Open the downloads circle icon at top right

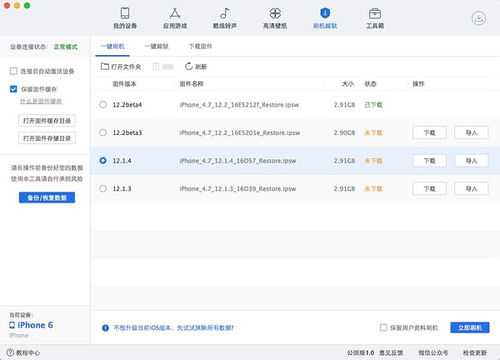point(479,18)
